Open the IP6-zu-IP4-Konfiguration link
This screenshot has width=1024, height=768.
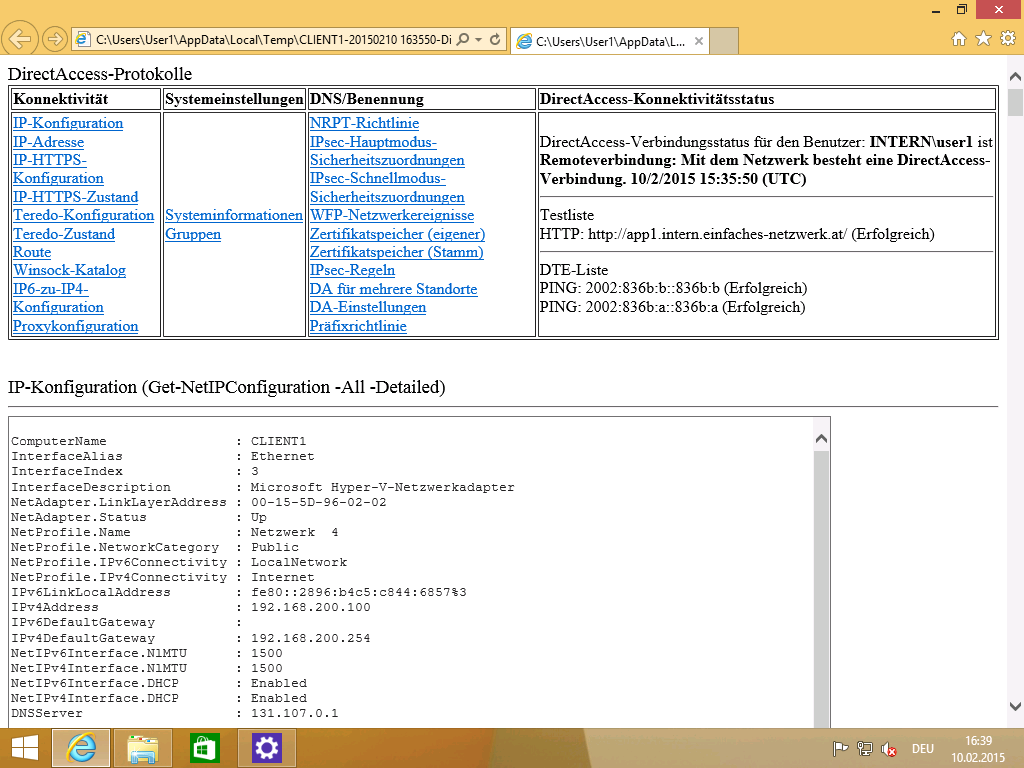click(x=58, y=298)
